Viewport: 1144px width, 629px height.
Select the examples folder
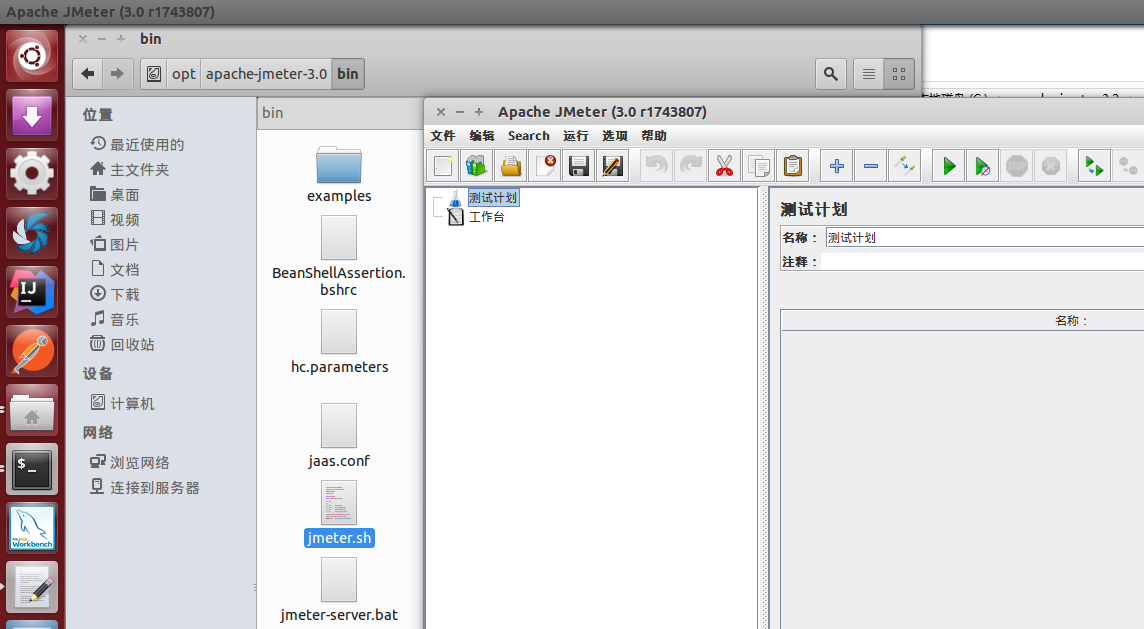point(339,175)
